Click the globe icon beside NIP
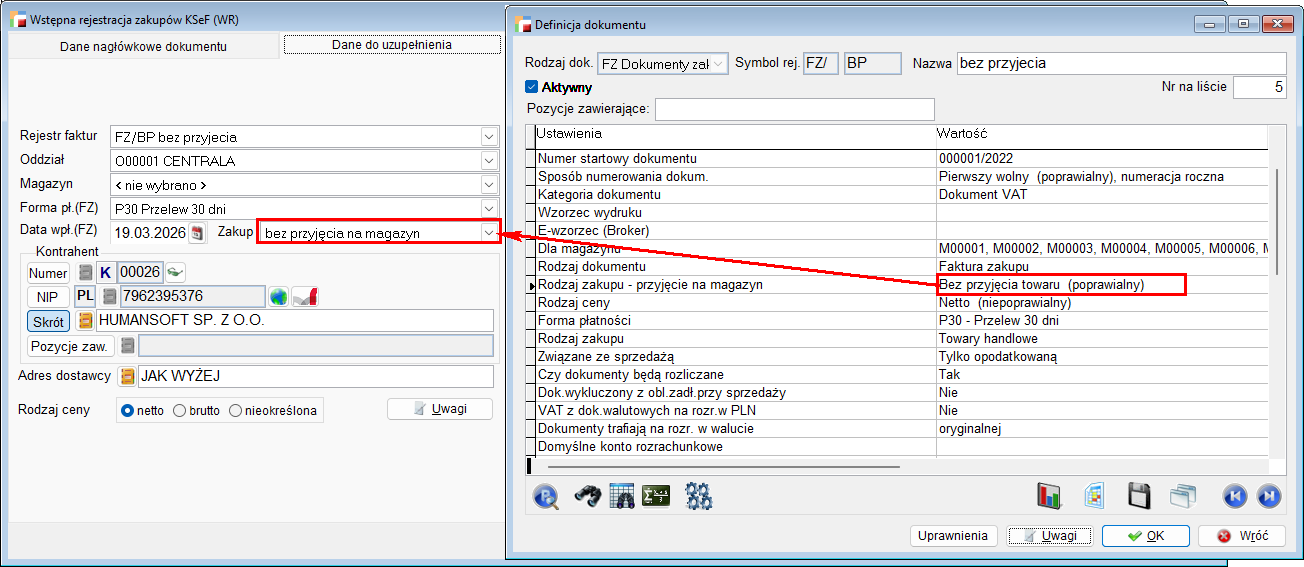1304x567 pixels. click(279, 296)
